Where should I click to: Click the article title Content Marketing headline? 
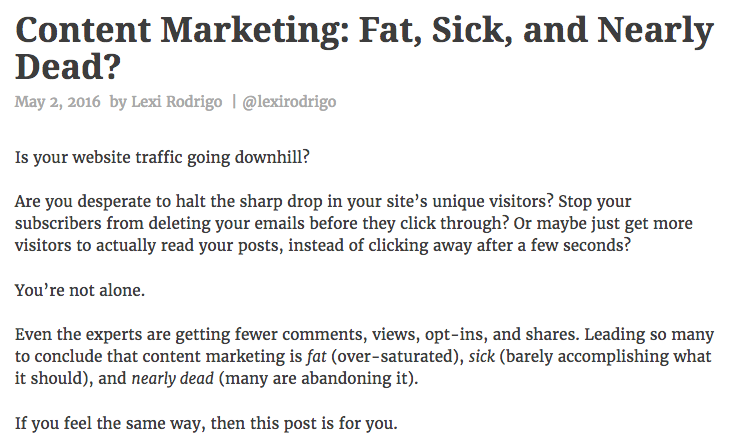[364, 48]
